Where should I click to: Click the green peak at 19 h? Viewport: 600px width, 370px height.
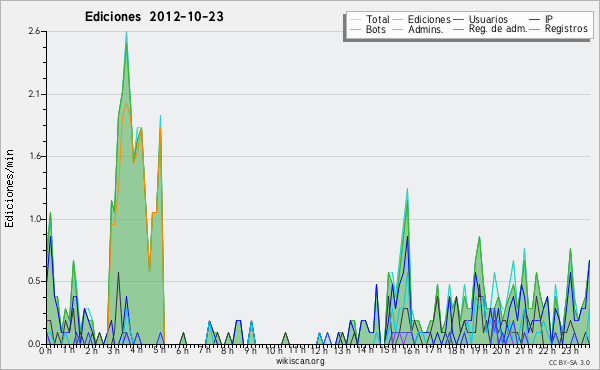[479, 238]
